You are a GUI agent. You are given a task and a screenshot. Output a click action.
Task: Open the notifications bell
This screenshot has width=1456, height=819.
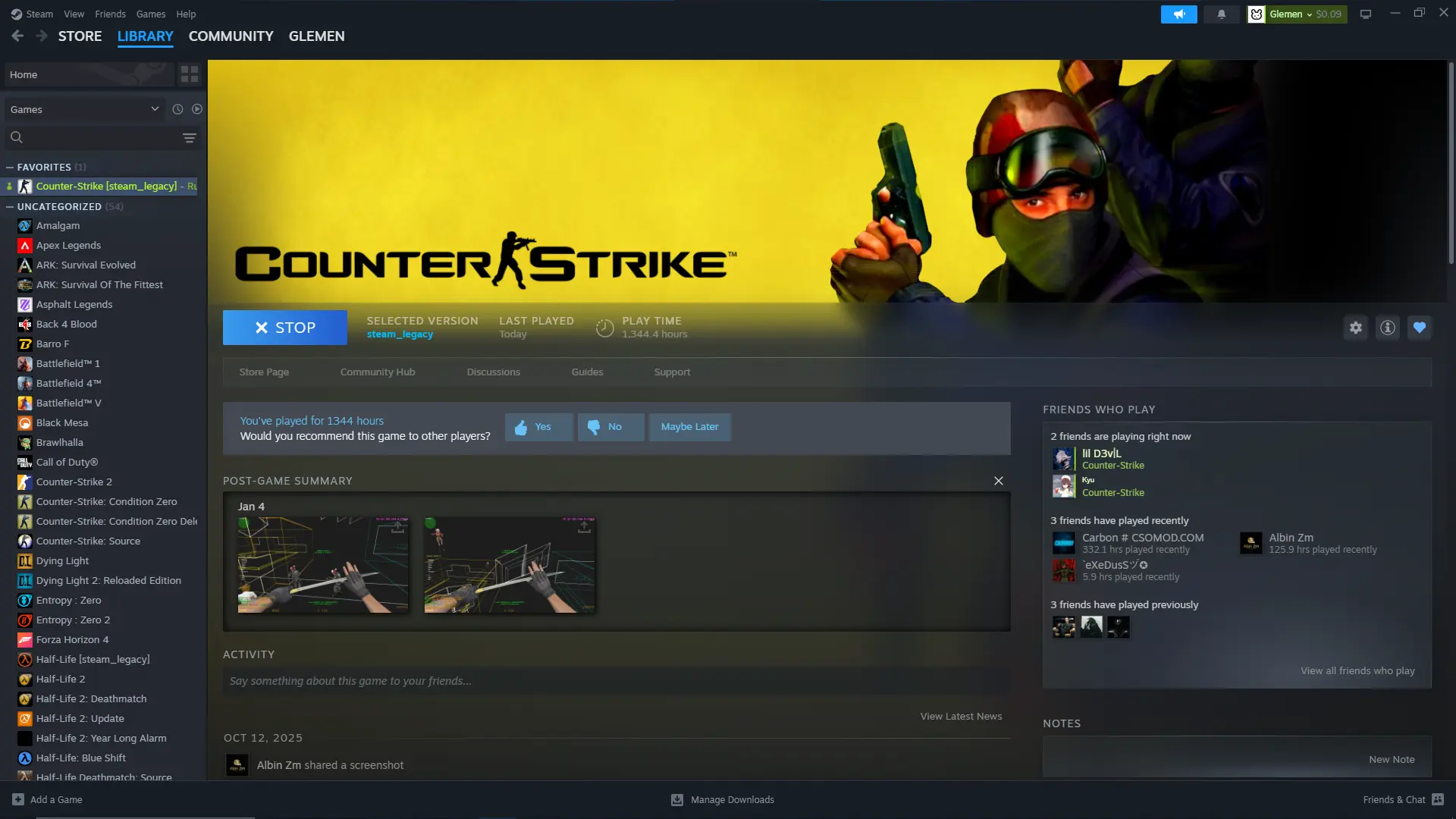1221,14
